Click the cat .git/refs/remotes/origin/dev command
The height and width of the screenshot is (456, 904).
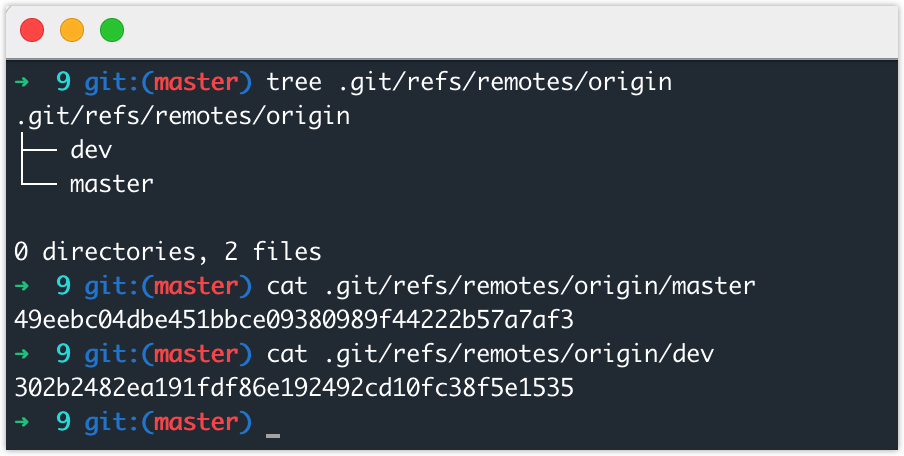tap(491, 355)
